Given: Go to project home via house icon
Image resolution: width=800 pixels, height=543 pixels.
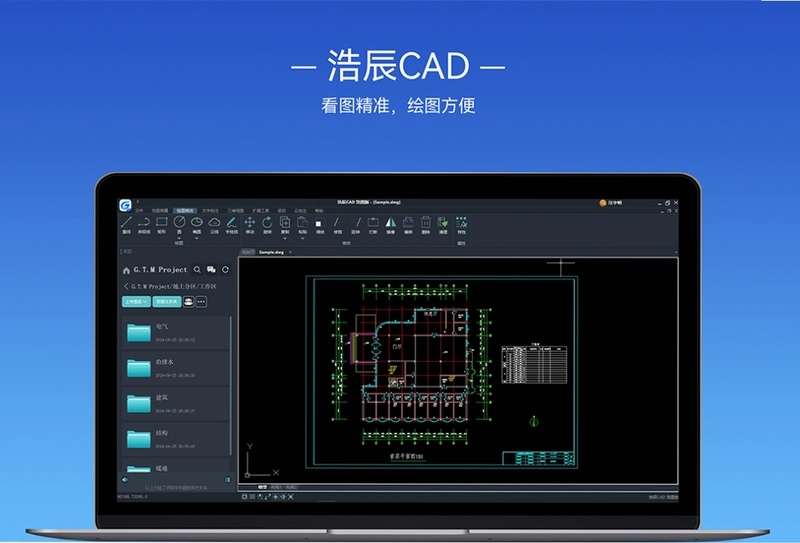Looking at the screenshot, I should (127, 270).
